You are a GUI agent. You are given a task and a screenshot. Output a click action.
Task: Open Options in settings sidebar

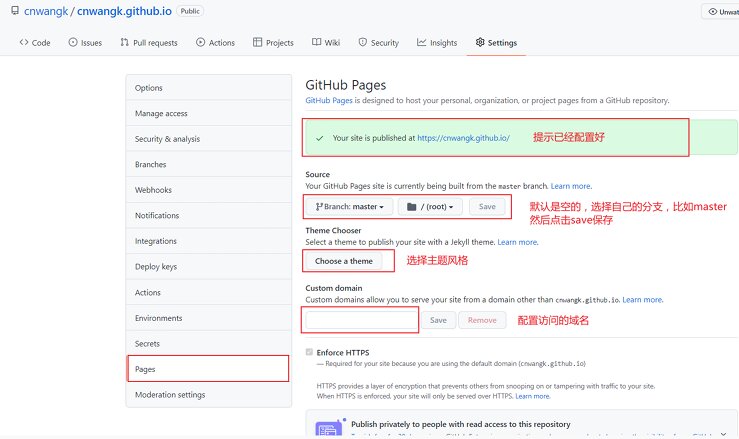[x=209, y=88]
